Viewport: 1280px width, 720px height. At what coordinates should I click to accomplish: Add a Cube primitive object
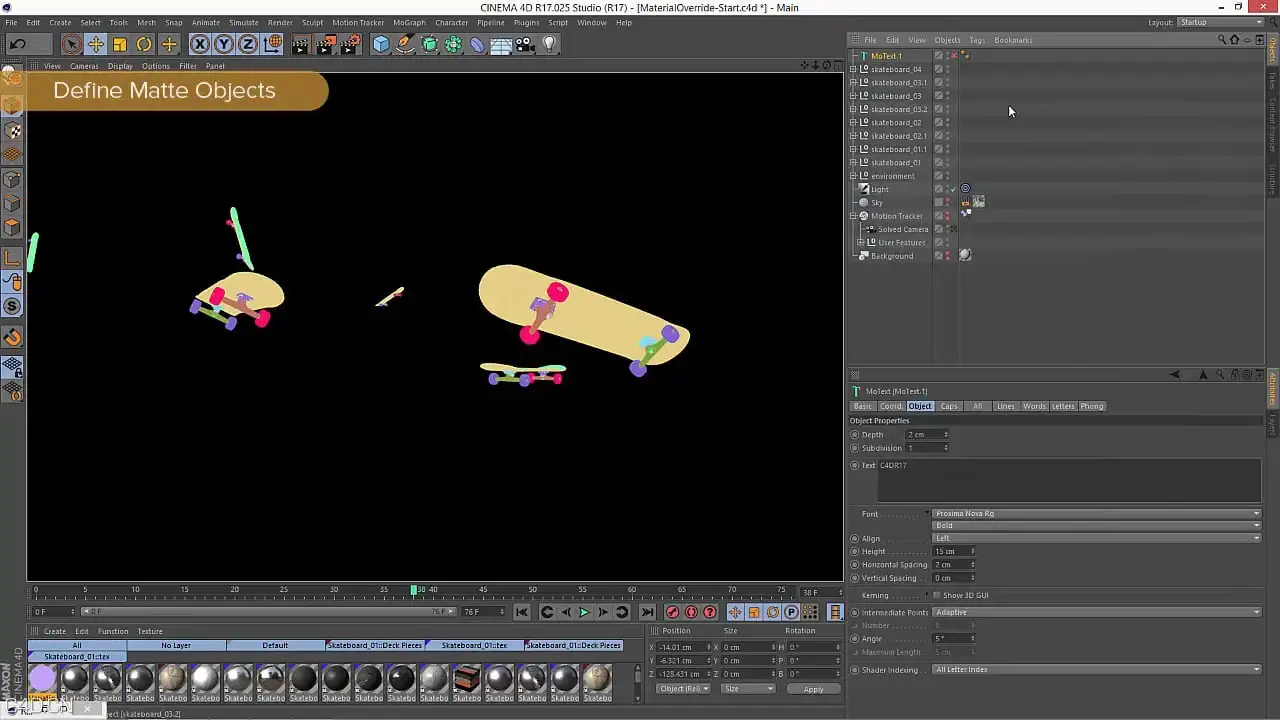pyautogui.click(x=381, y=44)
